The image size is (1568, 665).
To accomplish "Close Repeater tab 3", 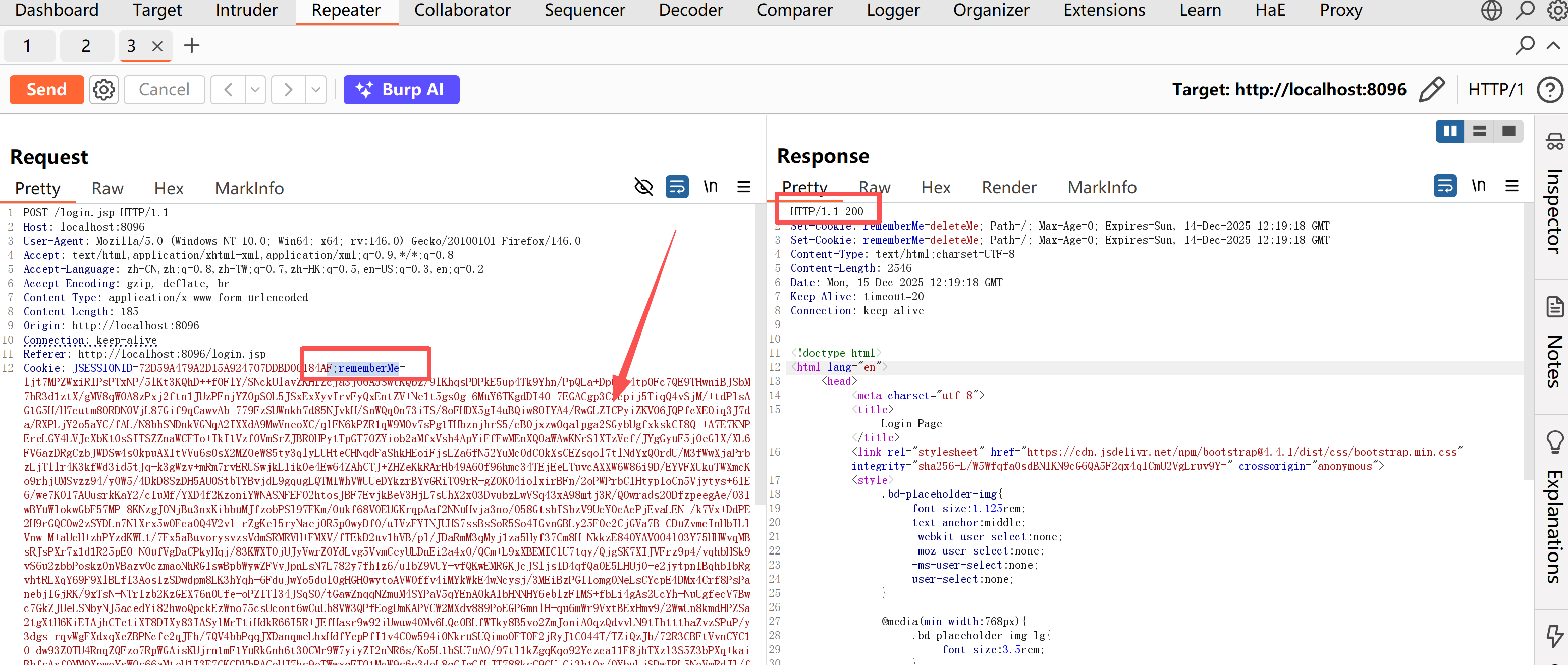I will tap(157, 46).
